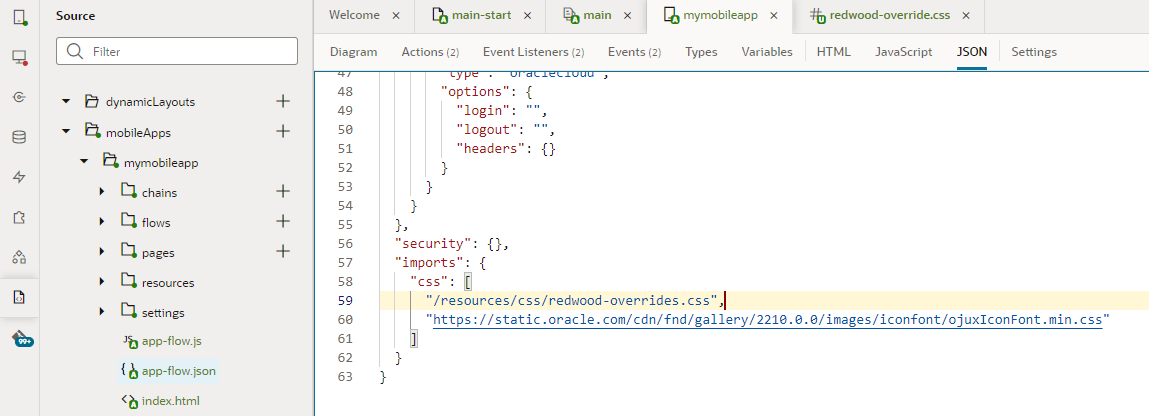This screenshot has width=1149, height=416.
Task: Click the mobileApps folder icon
Action: 92,131
